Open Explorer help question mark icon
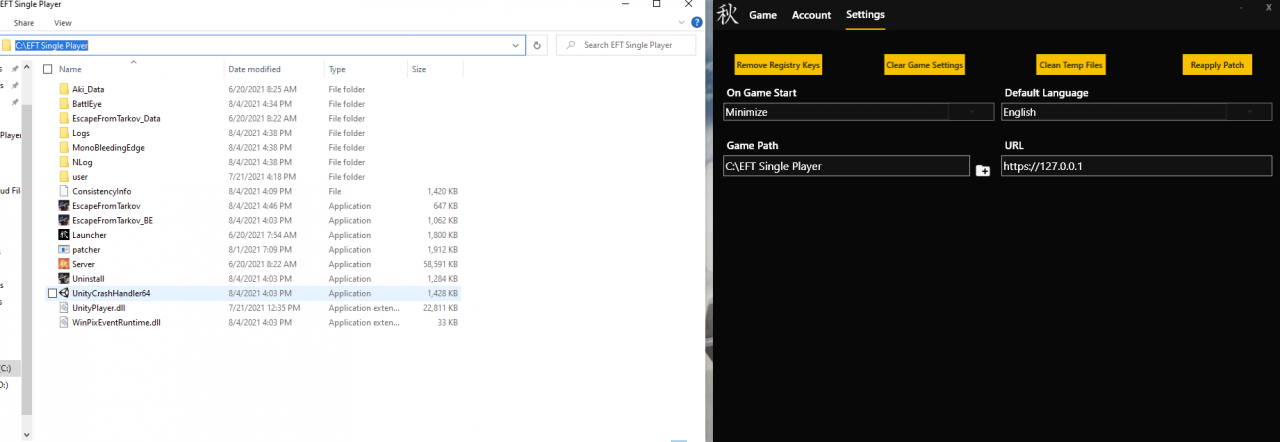Image resolution: width=1280 pixels, height=442 pixels. (x=697, y=22)
